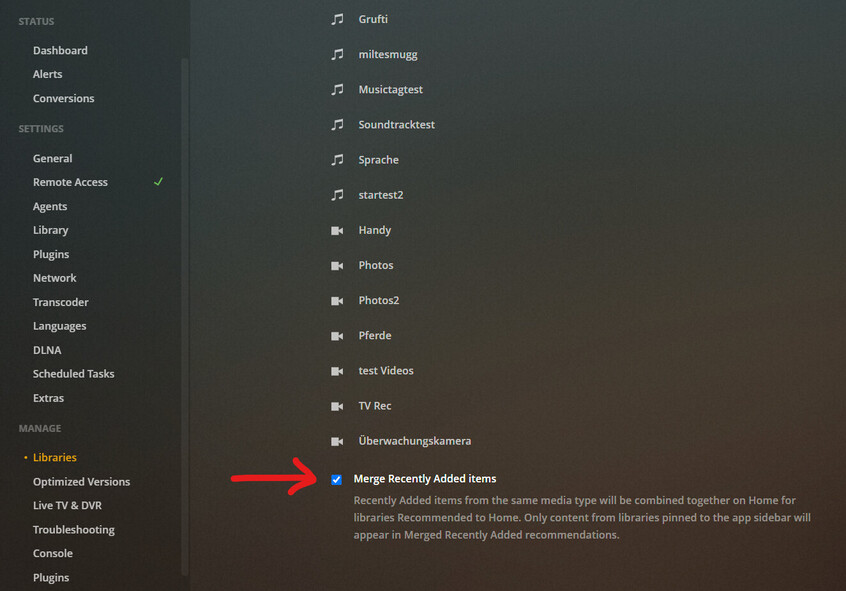The height and width of the screenshot is (591, 846).
Task: Click the video camera icon beside Handy
Action: tap(337, 230)
